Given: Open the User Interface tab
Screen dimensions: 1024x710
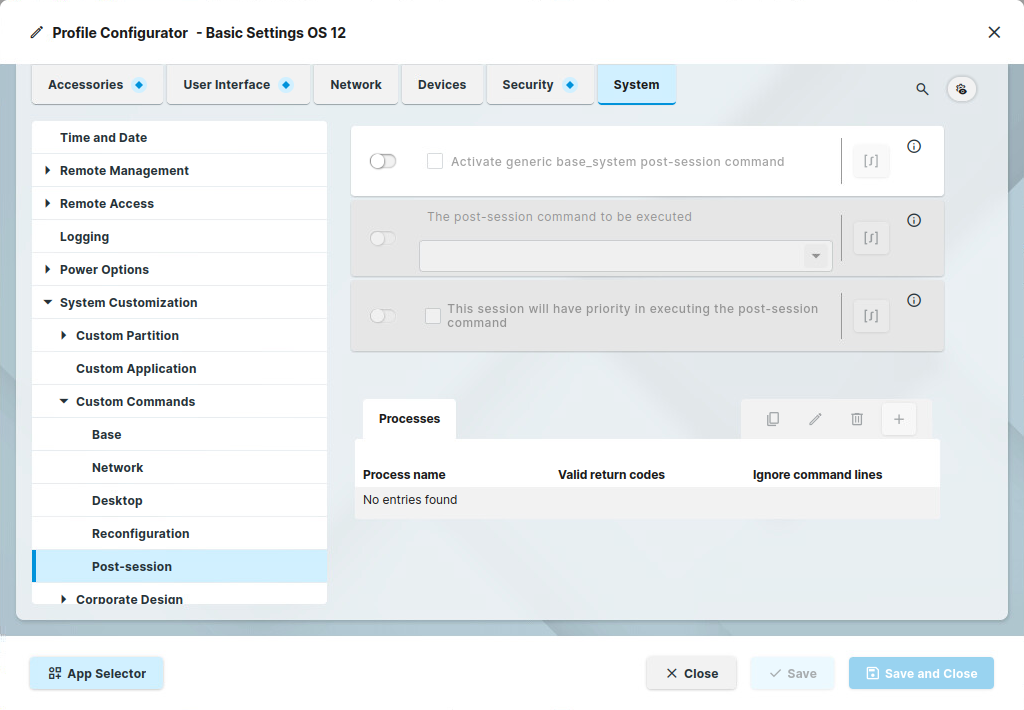Looking at the screenshot, I should coord(237,85).
